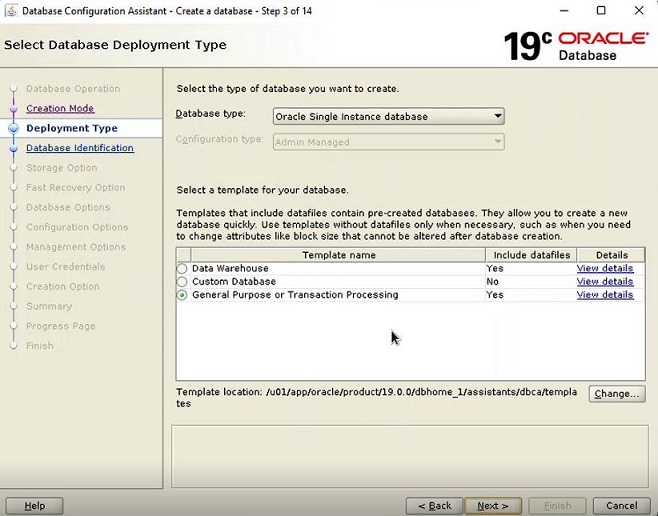Click the Template name column header
658x516 pixels.
[339, 255]
